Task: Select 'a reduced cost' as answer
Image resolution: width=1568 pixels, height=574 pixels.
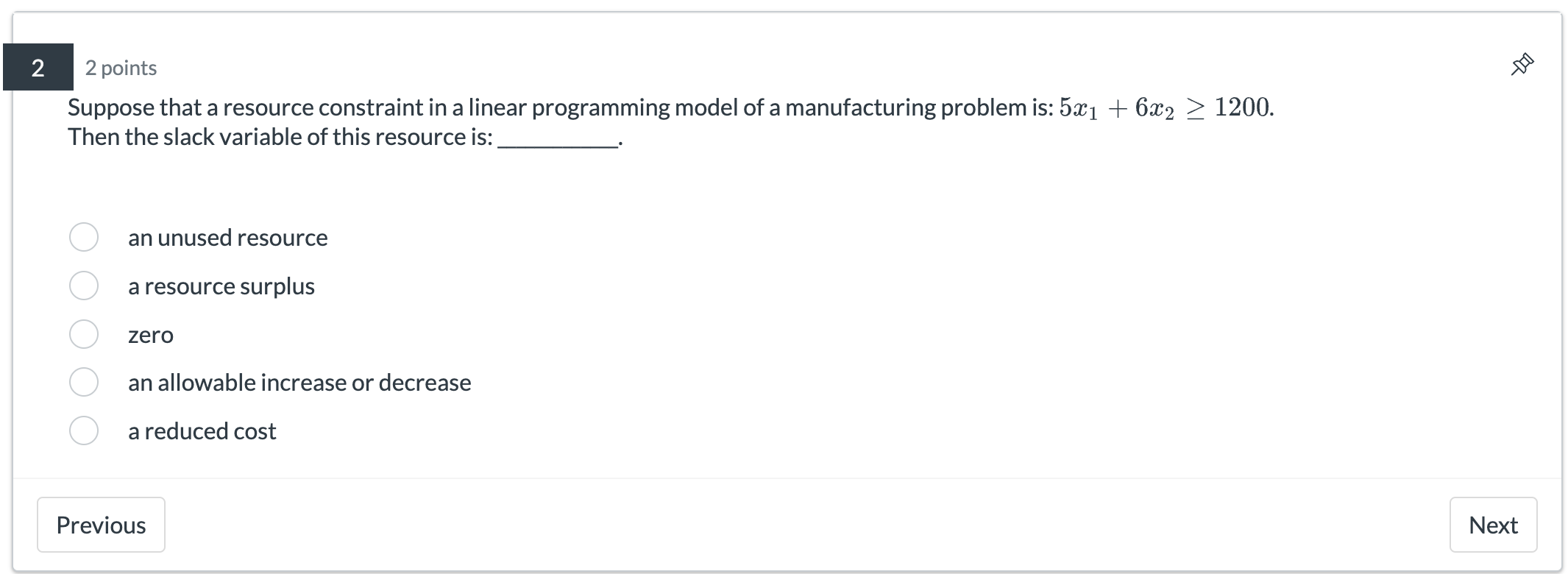Action: 83,431
